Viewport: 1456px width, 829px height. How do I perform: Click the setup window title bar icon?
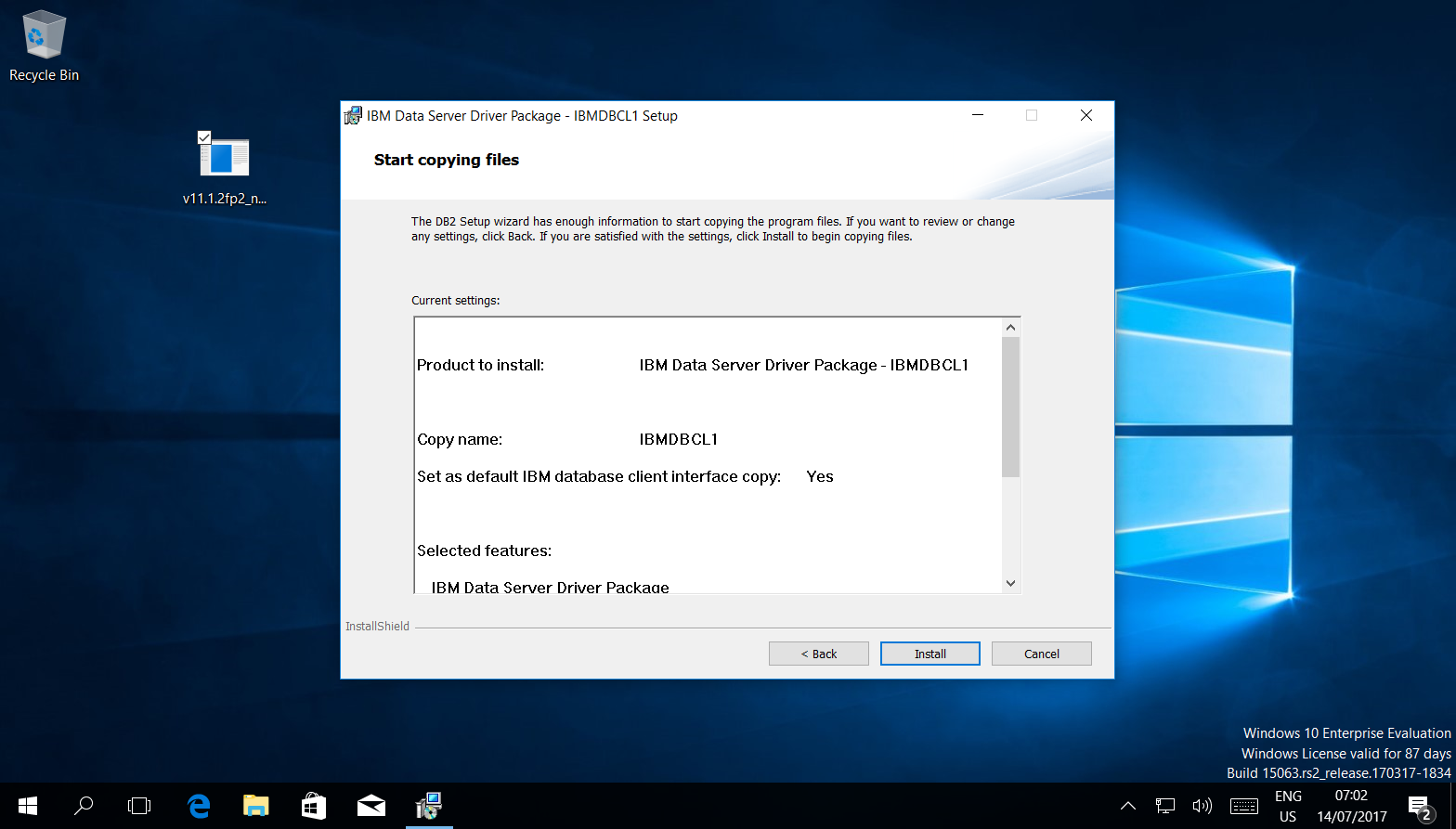[353, 116]
